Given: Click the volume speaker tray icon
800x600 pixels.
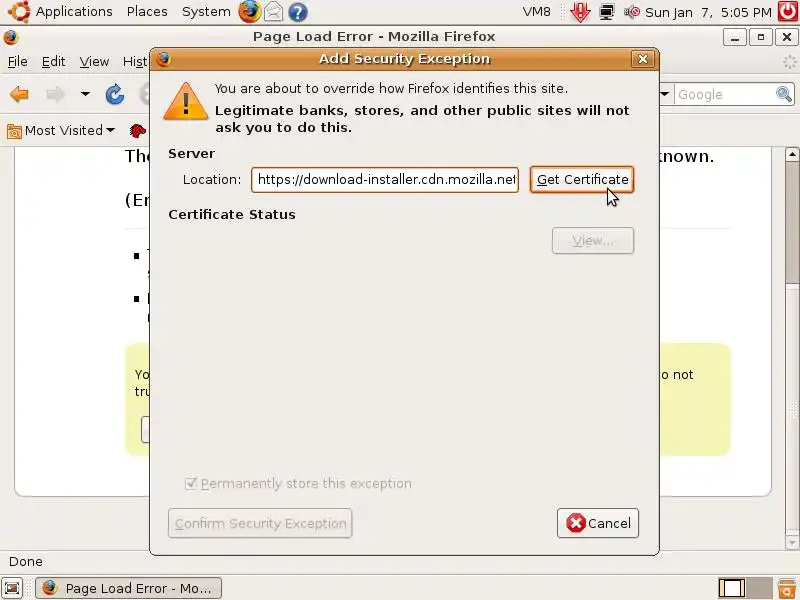Looking at the screenshot, I should click(x=632, y=12).
